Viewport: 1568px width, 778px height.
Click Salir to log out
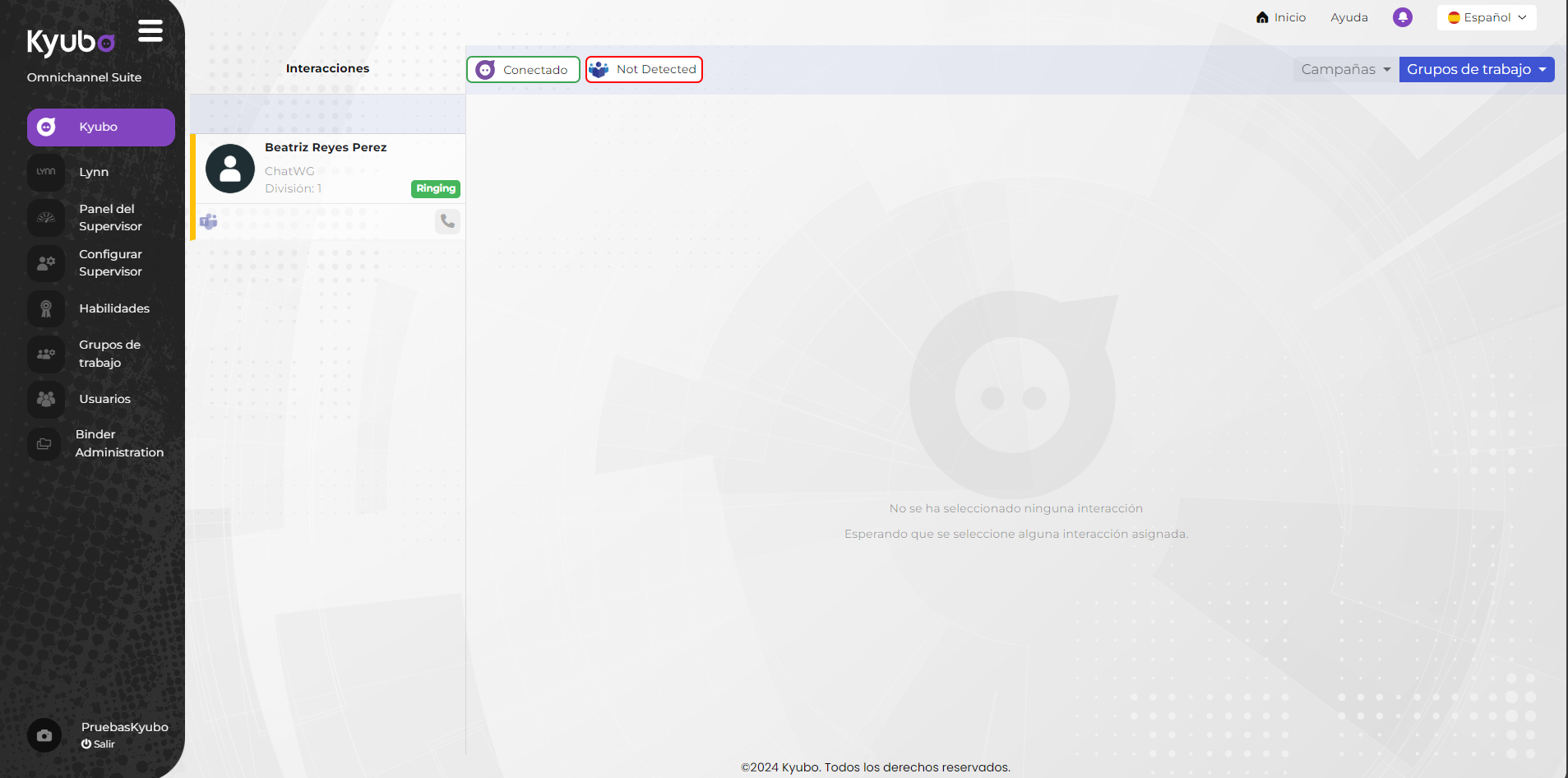pos(98,744)
